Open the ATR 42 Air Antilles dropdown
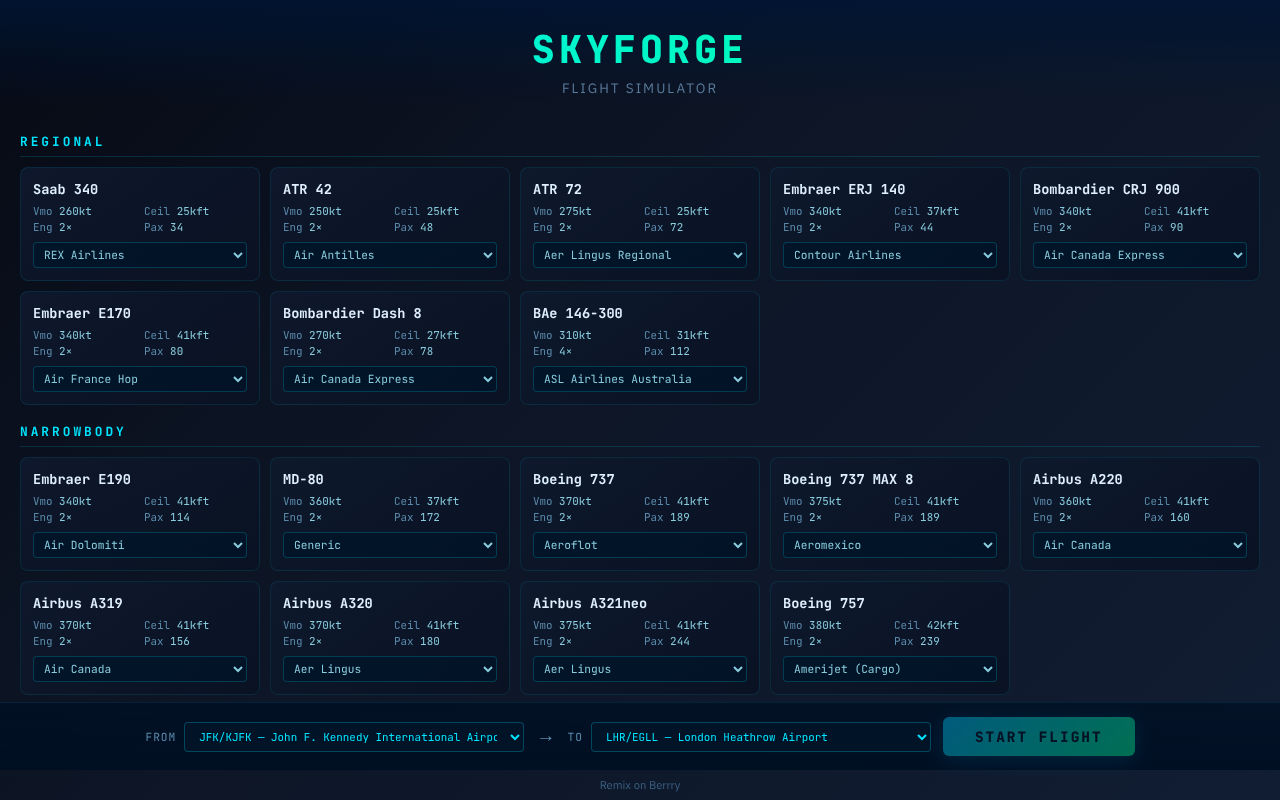1280x800 pixels. tap(390, 255)
